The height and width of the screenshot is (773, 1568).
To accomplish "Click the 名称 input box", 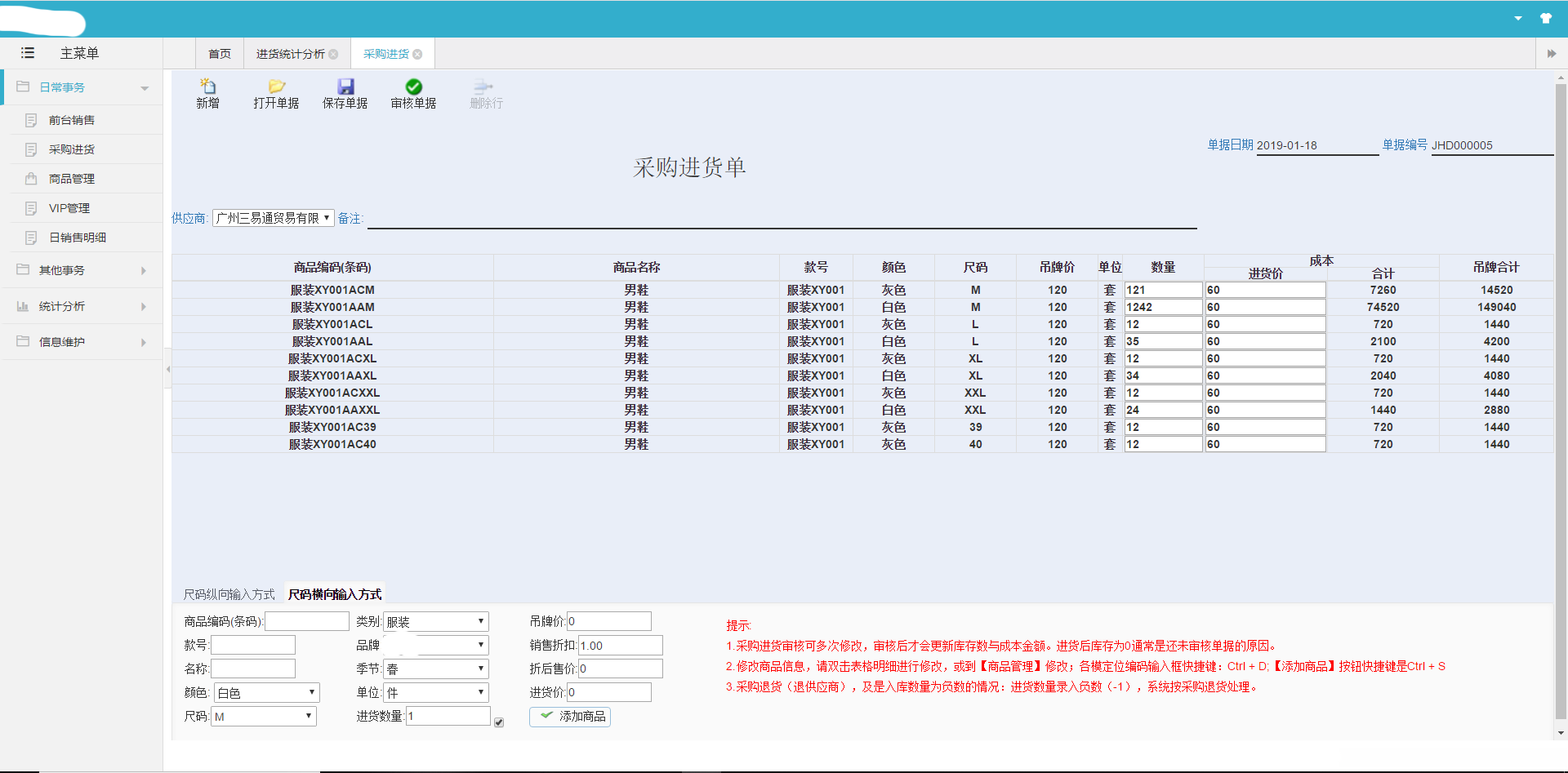I will click(x=253, y=669).
